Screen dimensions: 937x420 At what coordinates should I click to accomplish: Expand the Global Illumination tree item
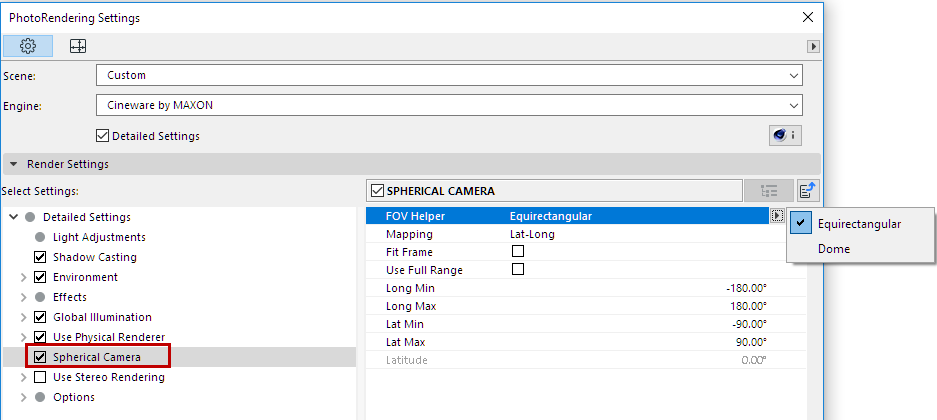click(24, 317)
